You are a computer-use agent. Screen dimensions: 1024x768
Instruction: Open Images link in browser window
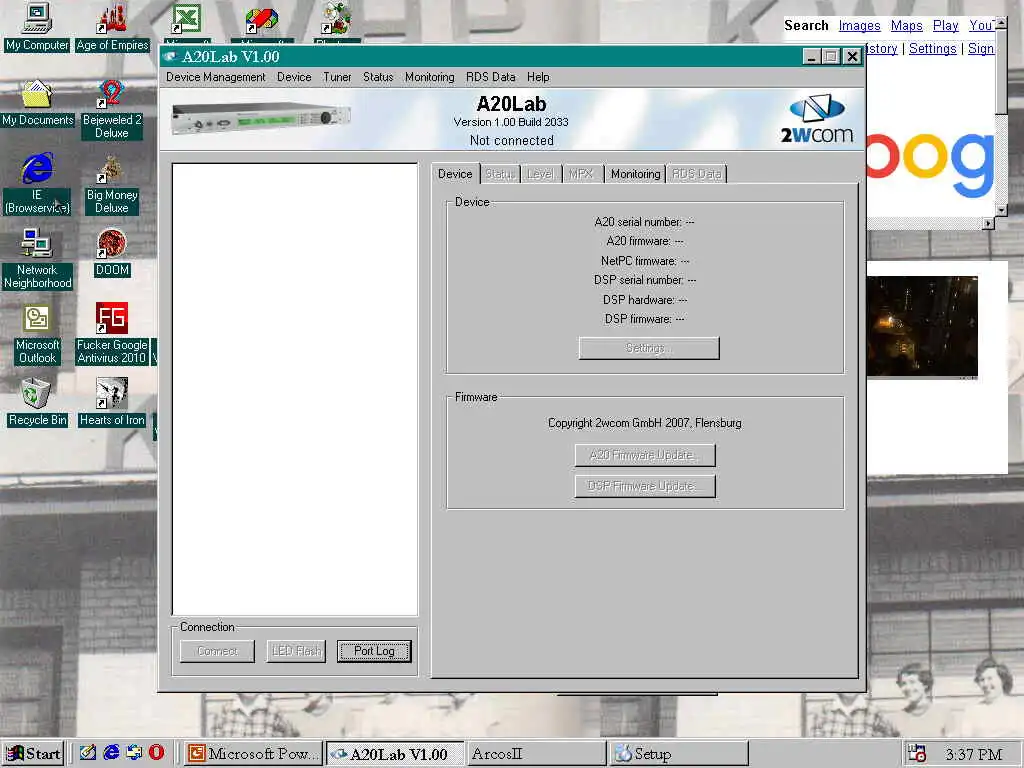pos(859,25)
